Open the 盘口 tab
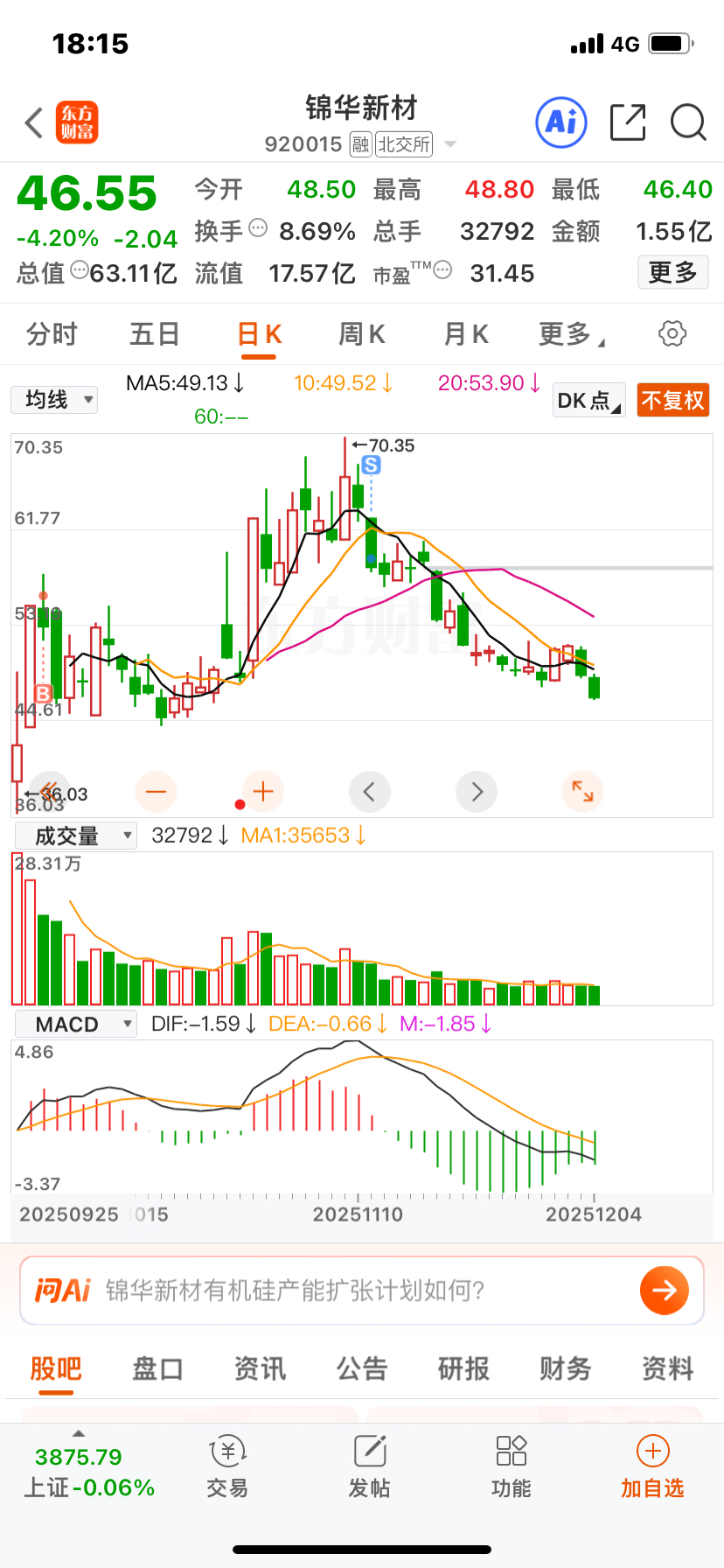724x1568 pixels. click(157, 1368)
